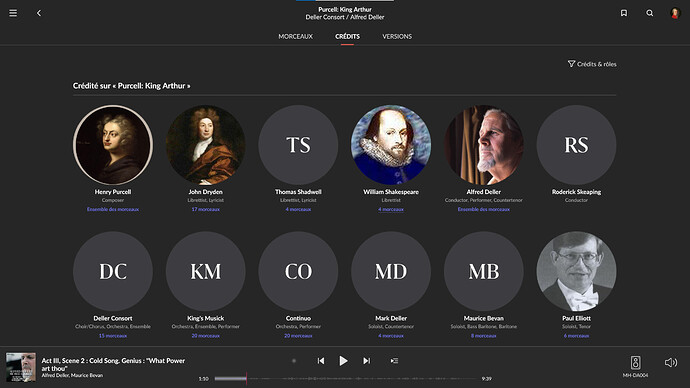The width and height of the screenshot is (690, 388).
Task: Click the Paul Elliott name label
Action: pyautogui.click(x=576, y=318)
